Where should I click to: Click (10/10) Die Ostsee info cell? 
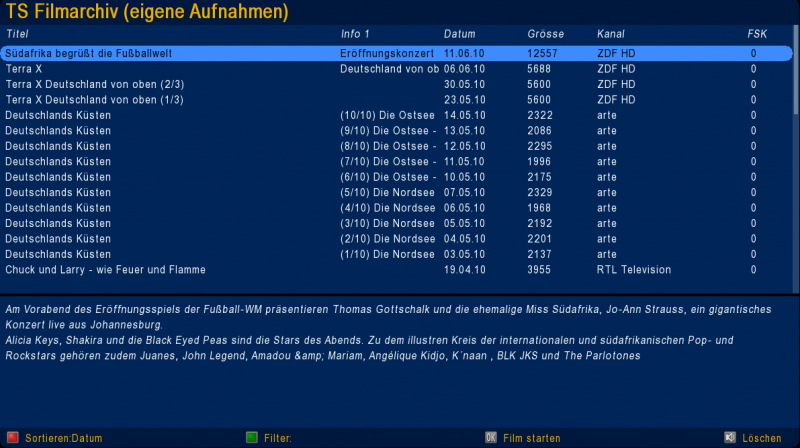[x=387, y=115]
